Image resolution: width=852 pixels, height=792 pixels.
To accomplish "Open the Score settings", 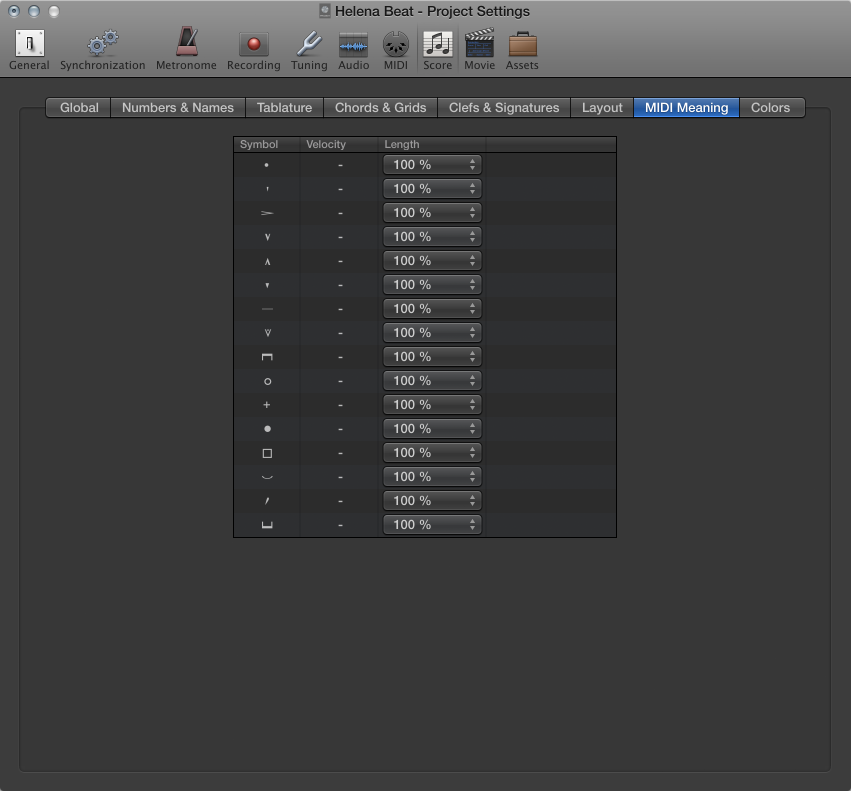I will point(437,45).
